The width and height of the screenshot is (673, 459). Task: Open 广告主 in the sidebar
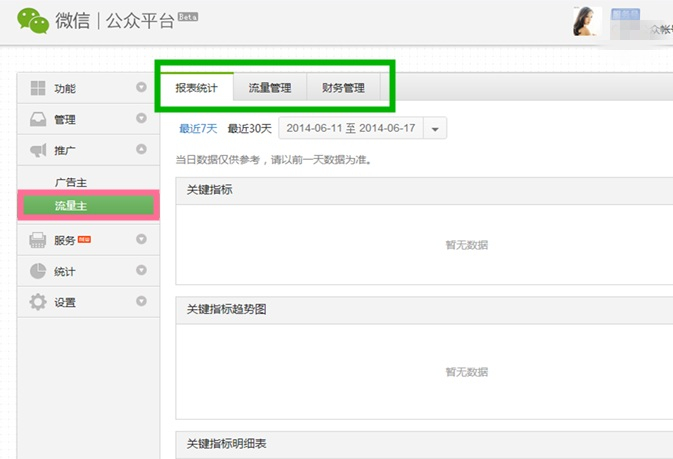point(72,182)
